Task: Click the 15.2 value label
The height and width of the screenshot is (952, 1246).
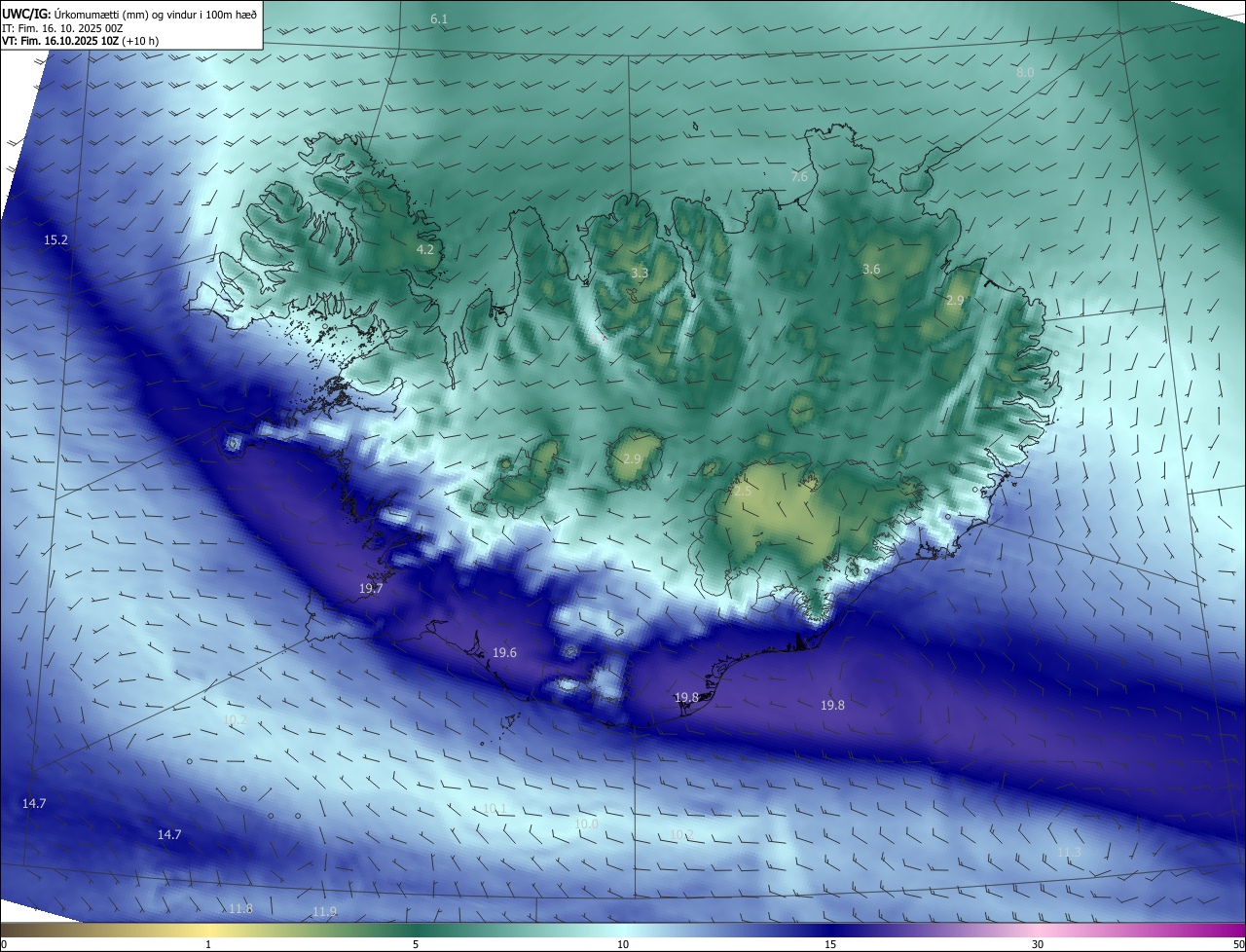Action: pyautogui.click(x=56, y=239)
